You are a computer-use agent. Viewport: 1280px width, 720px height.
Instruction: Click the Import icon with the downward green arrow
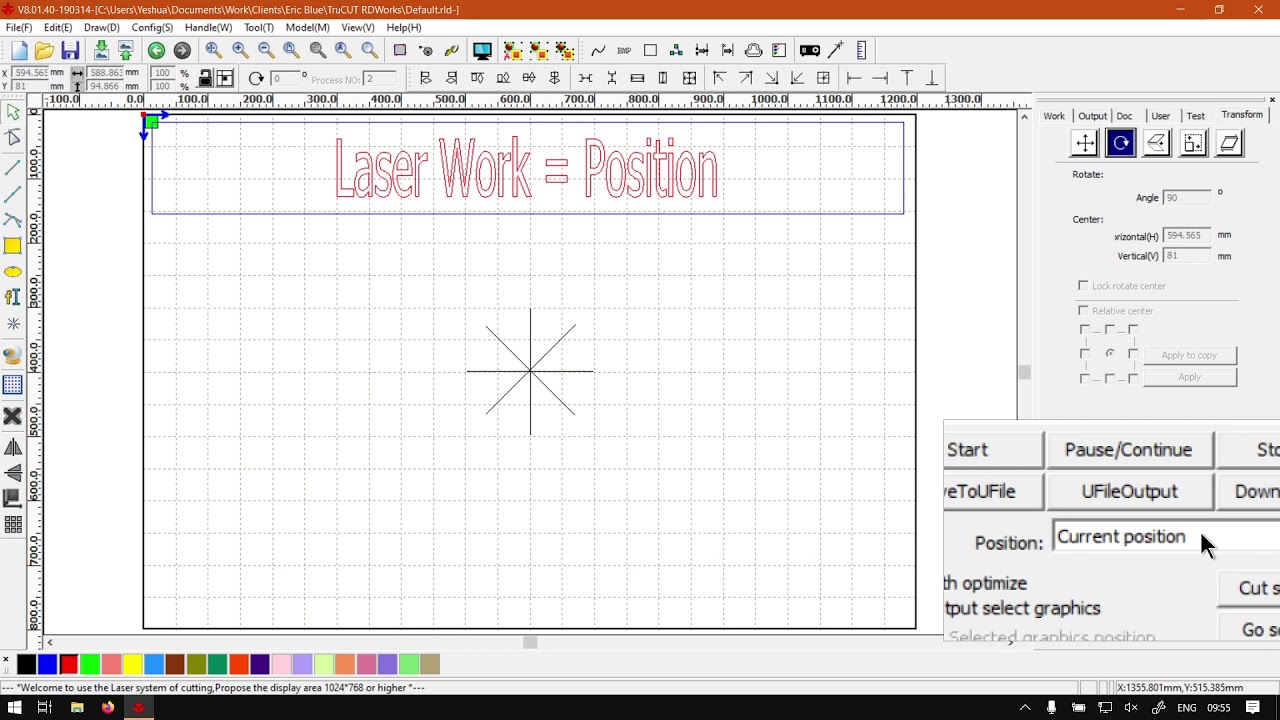[x=101, y=51]
